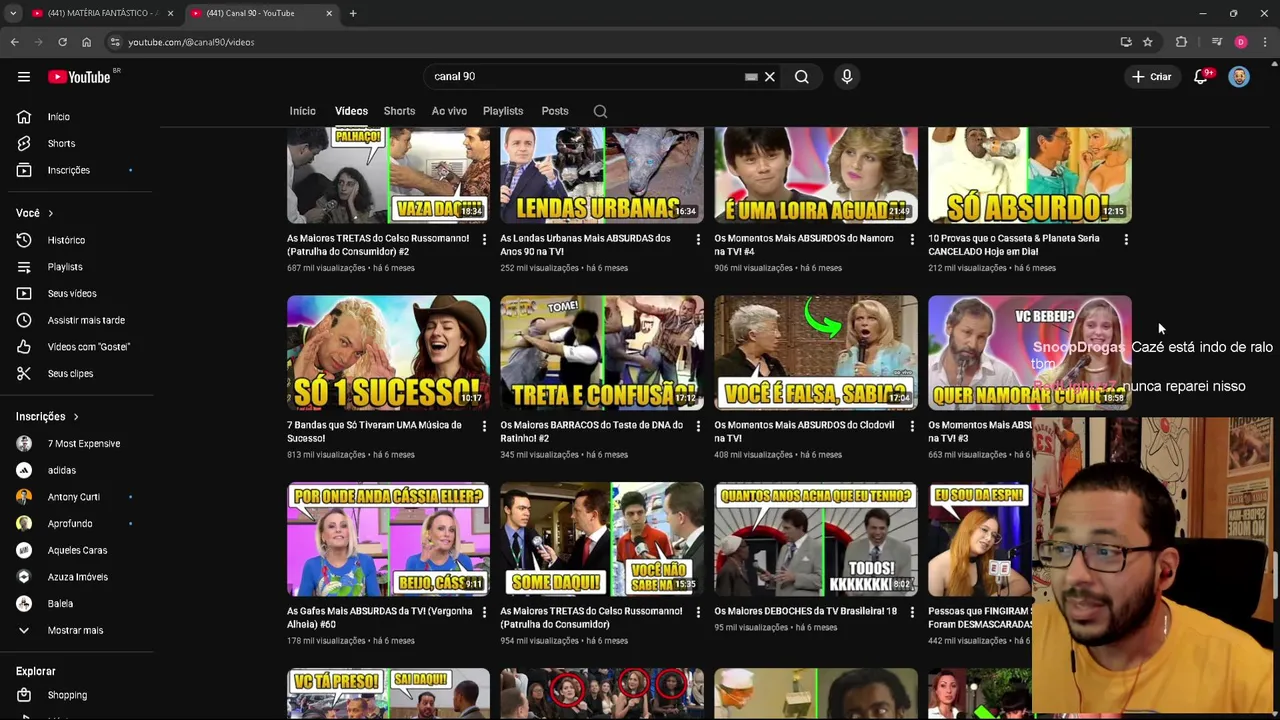Open the notifications bell

click(x=1201, y=77)
